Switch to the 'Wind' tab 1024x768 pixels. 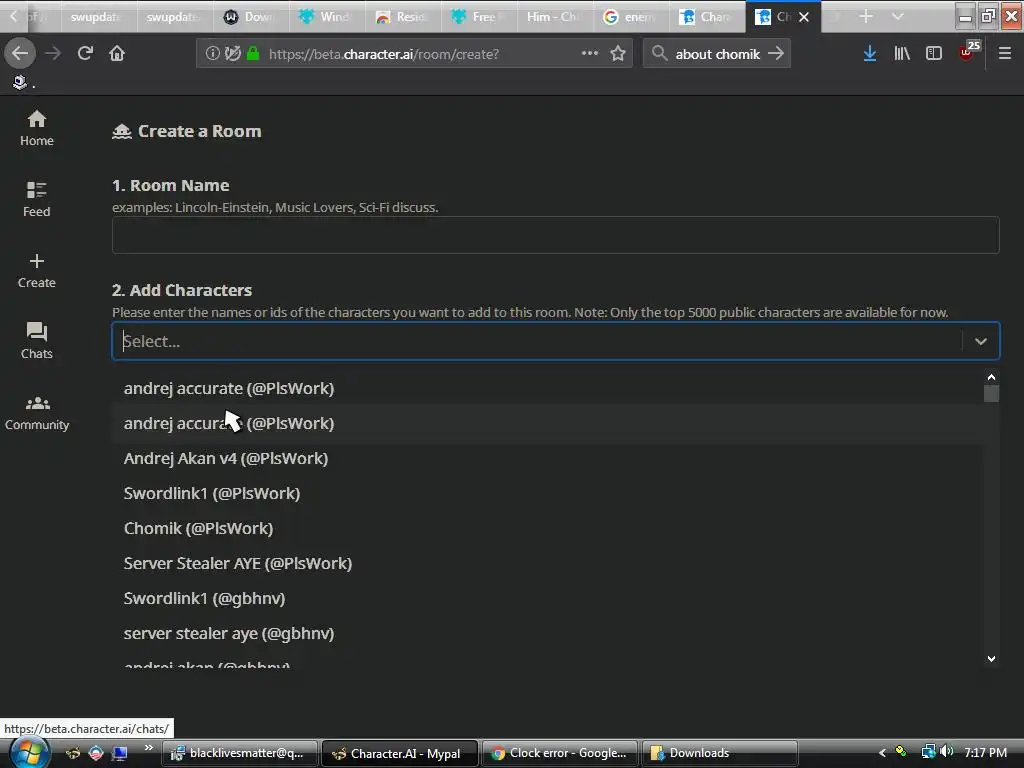[326, 17]
